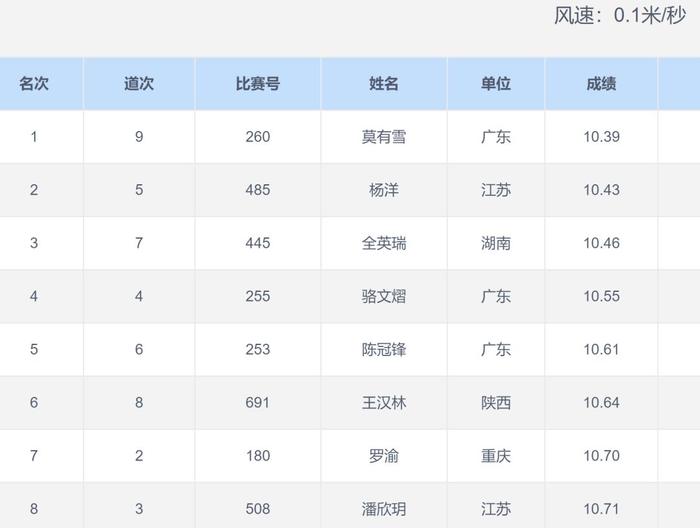Click the 成绩 column header
The height and width of the screenshot is (528, 700).
coord(601,83)
